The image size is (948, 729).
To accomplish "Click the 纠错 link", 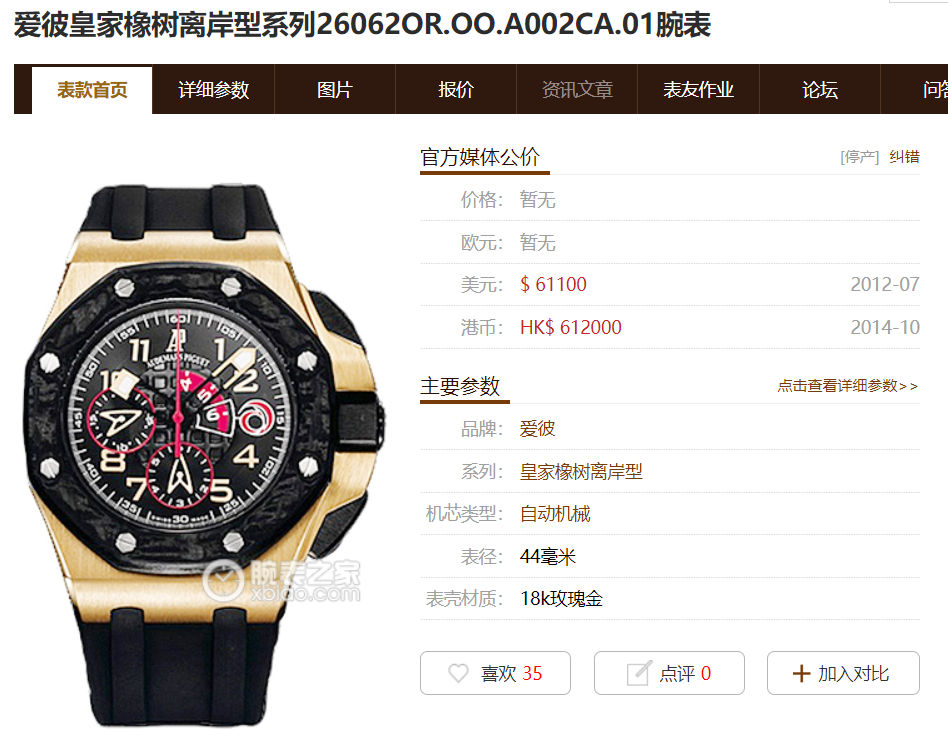I will click(904, 157).
